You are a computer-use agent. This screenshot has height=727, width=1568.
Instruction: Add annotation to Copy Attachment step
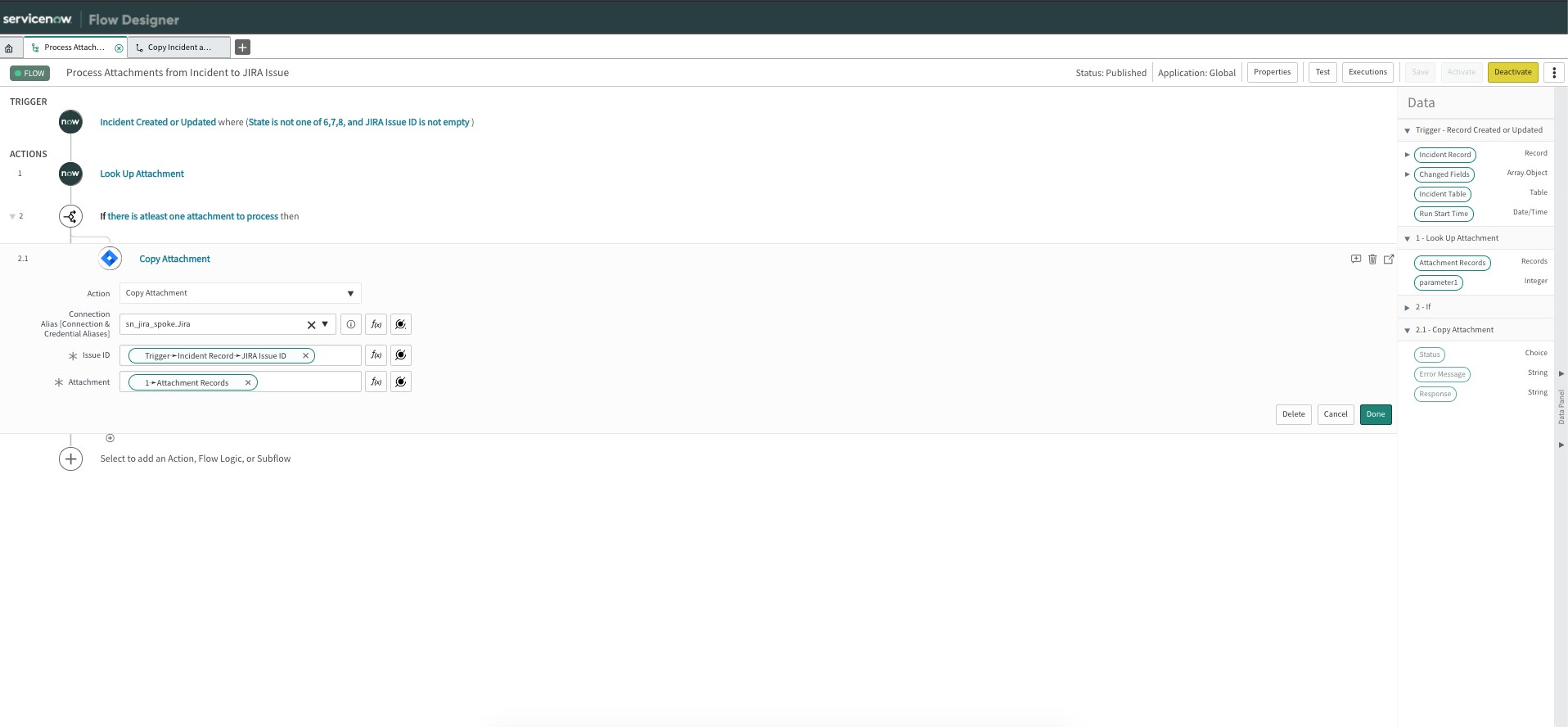(1355, 259)
